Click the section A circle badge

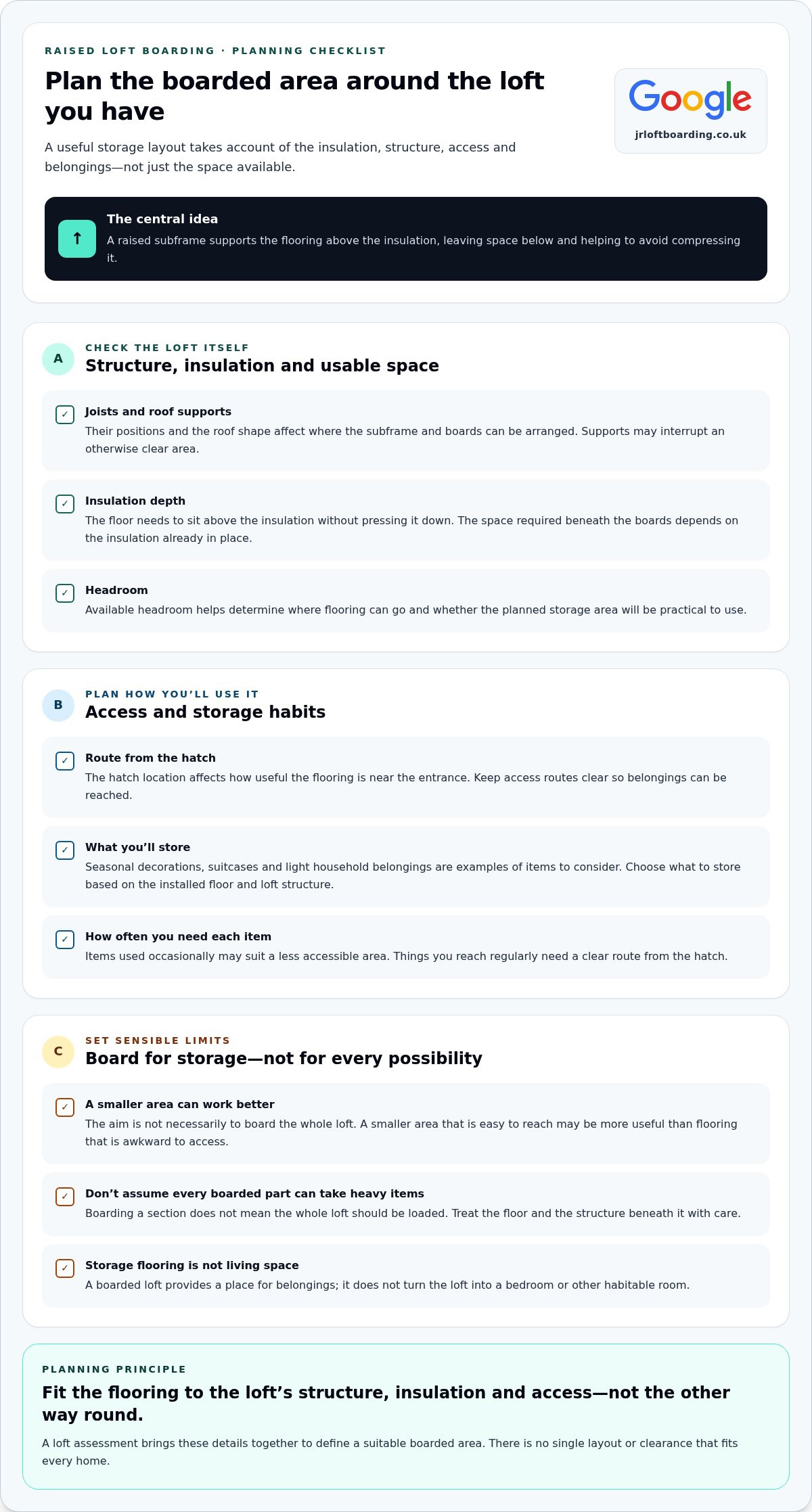pyautogui.click(x=58, y=359)
